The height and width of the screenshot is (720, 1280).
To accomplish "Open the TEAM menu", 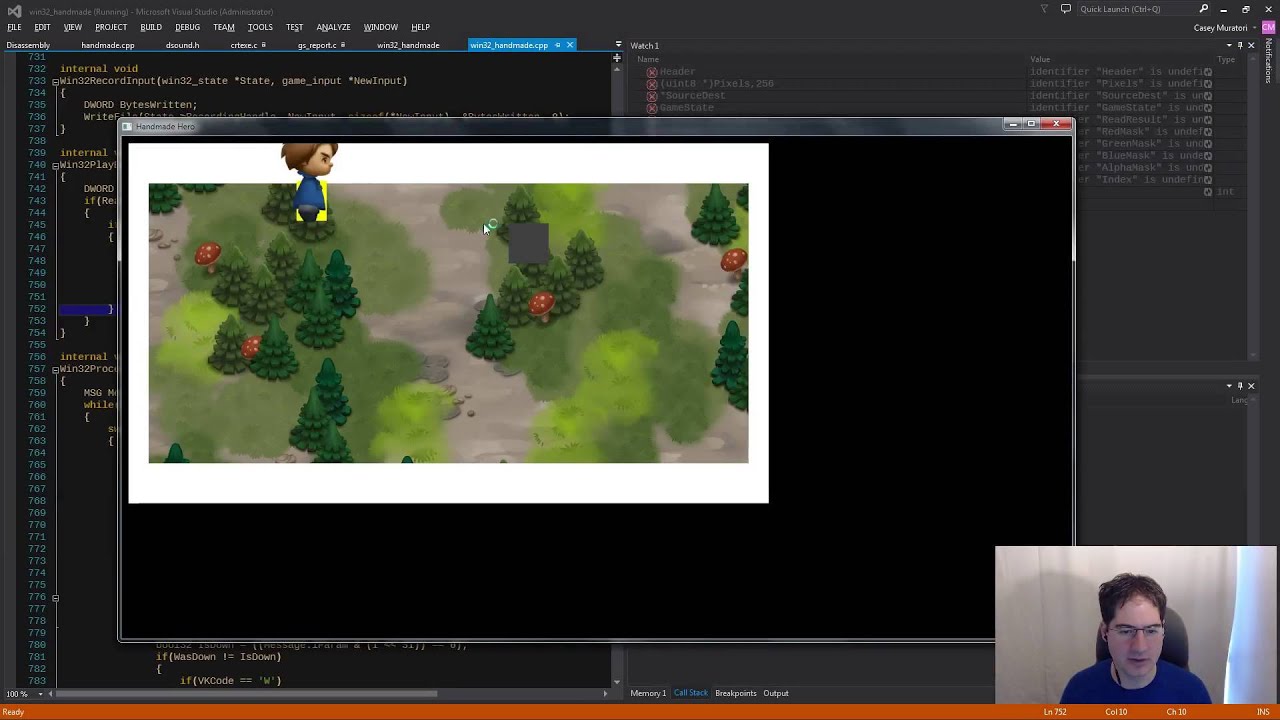I will coord(224,27).
